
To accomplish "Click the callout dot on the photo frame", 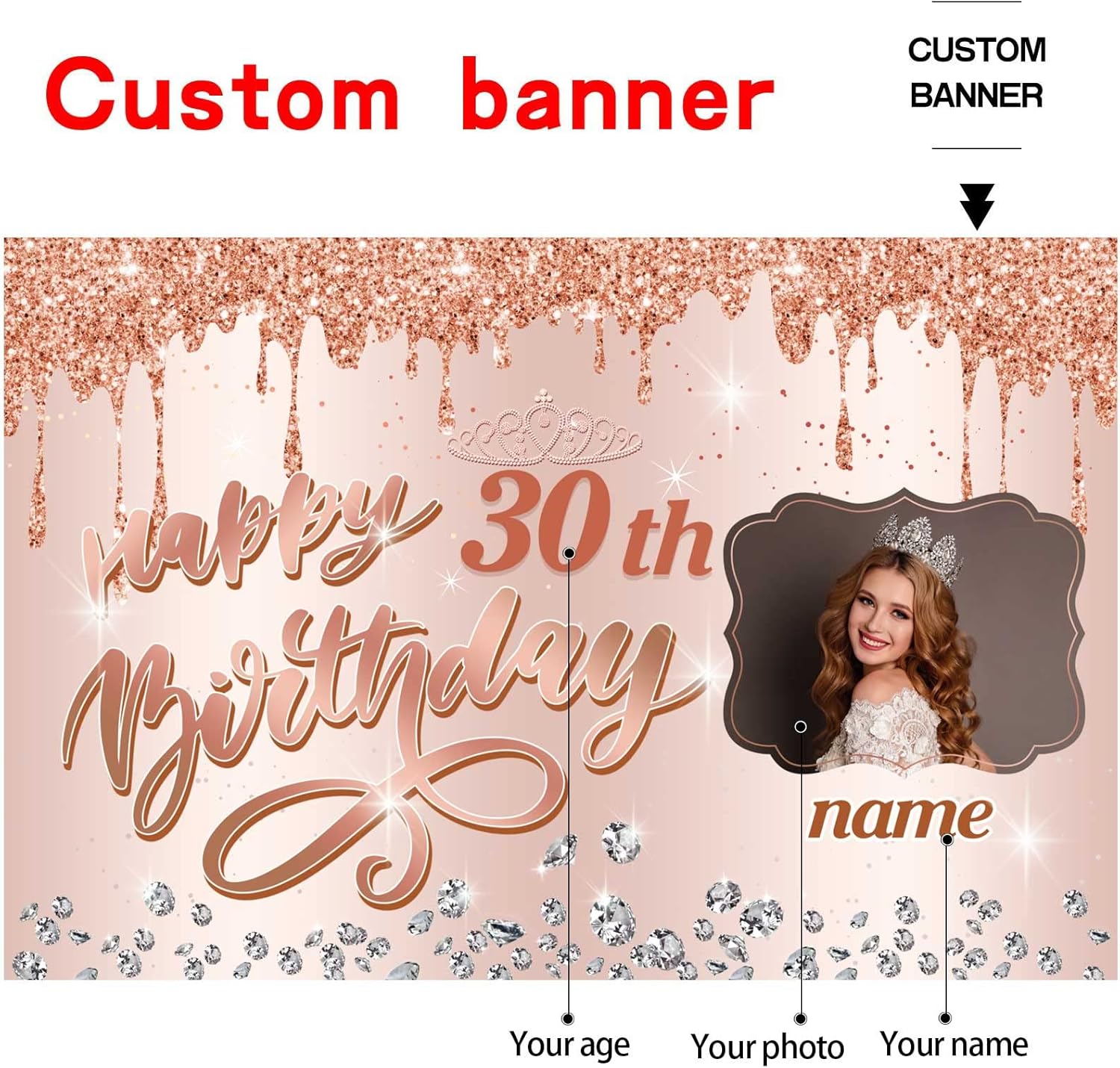I will click(800, 727).
